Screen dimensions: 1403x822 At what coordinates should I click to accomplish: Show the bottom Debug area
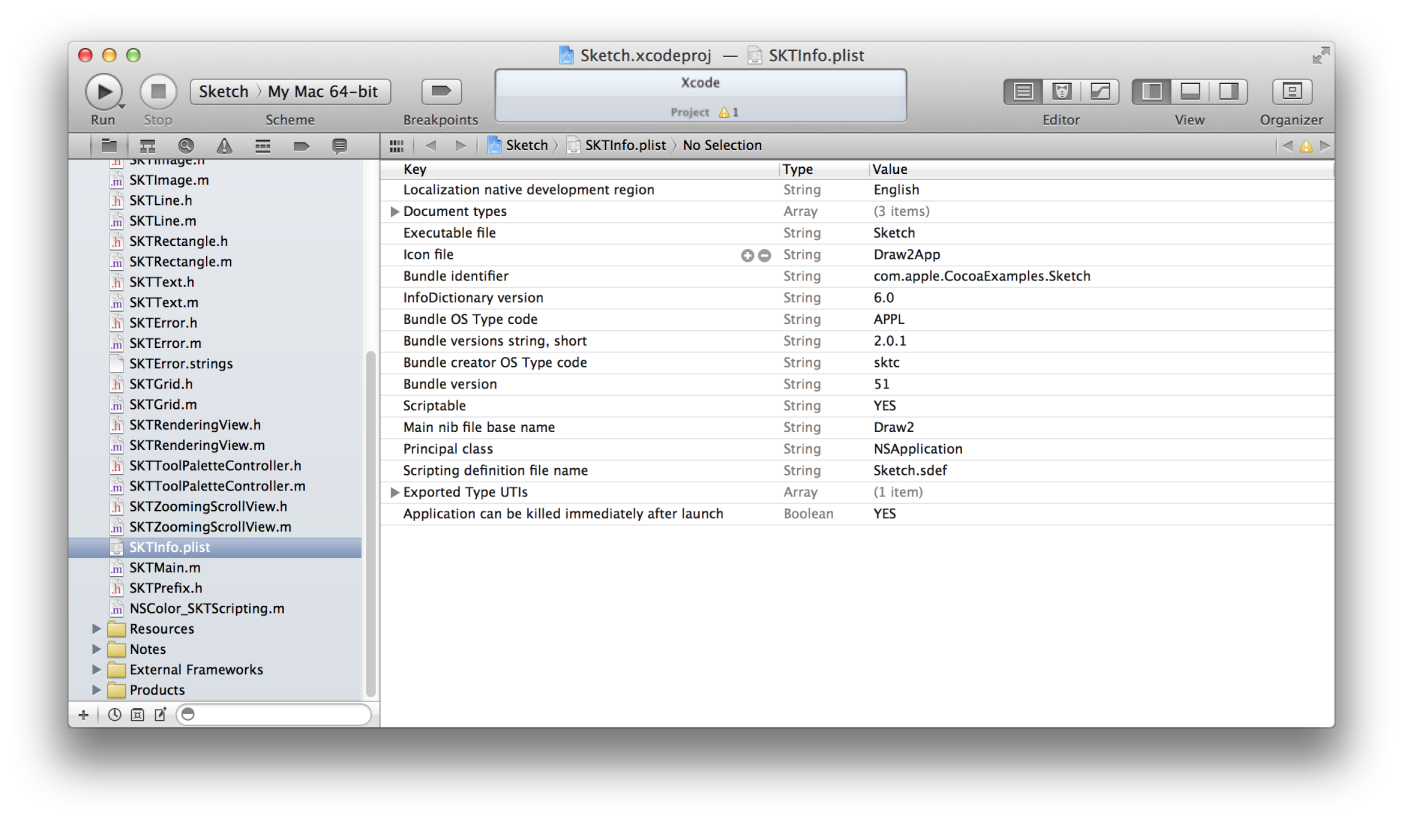[1190, 92]
